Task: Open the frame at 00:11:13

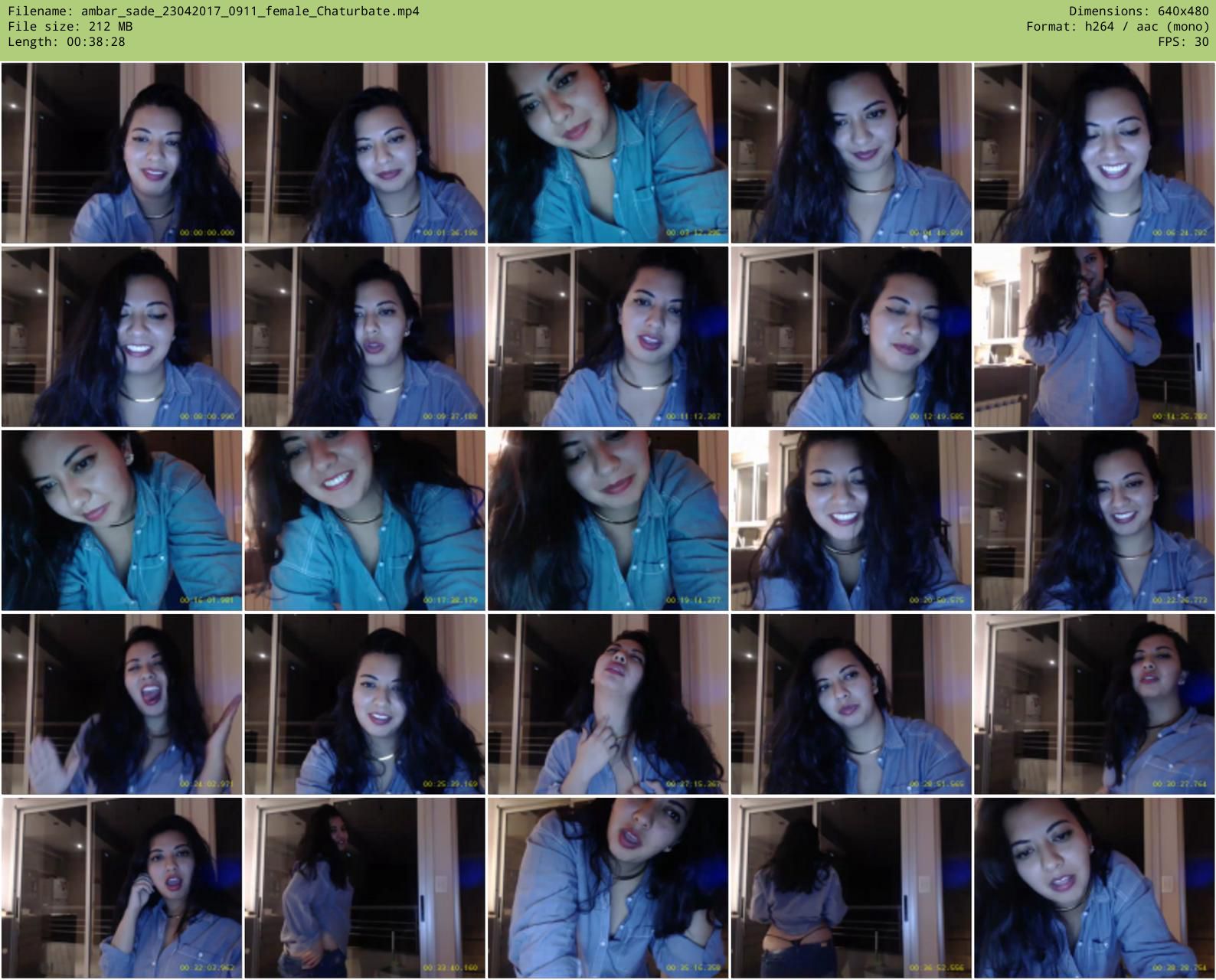Action: (608, 337)
